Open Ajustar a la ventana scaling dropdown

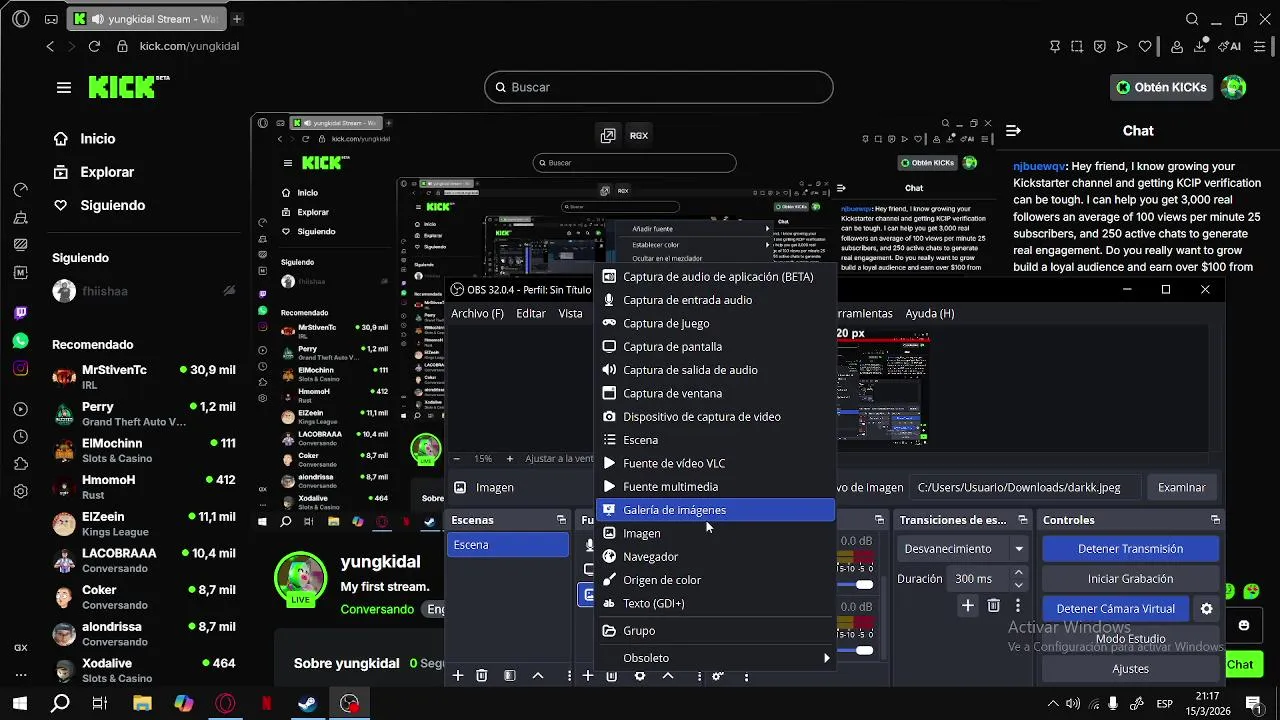pos(559,459)
